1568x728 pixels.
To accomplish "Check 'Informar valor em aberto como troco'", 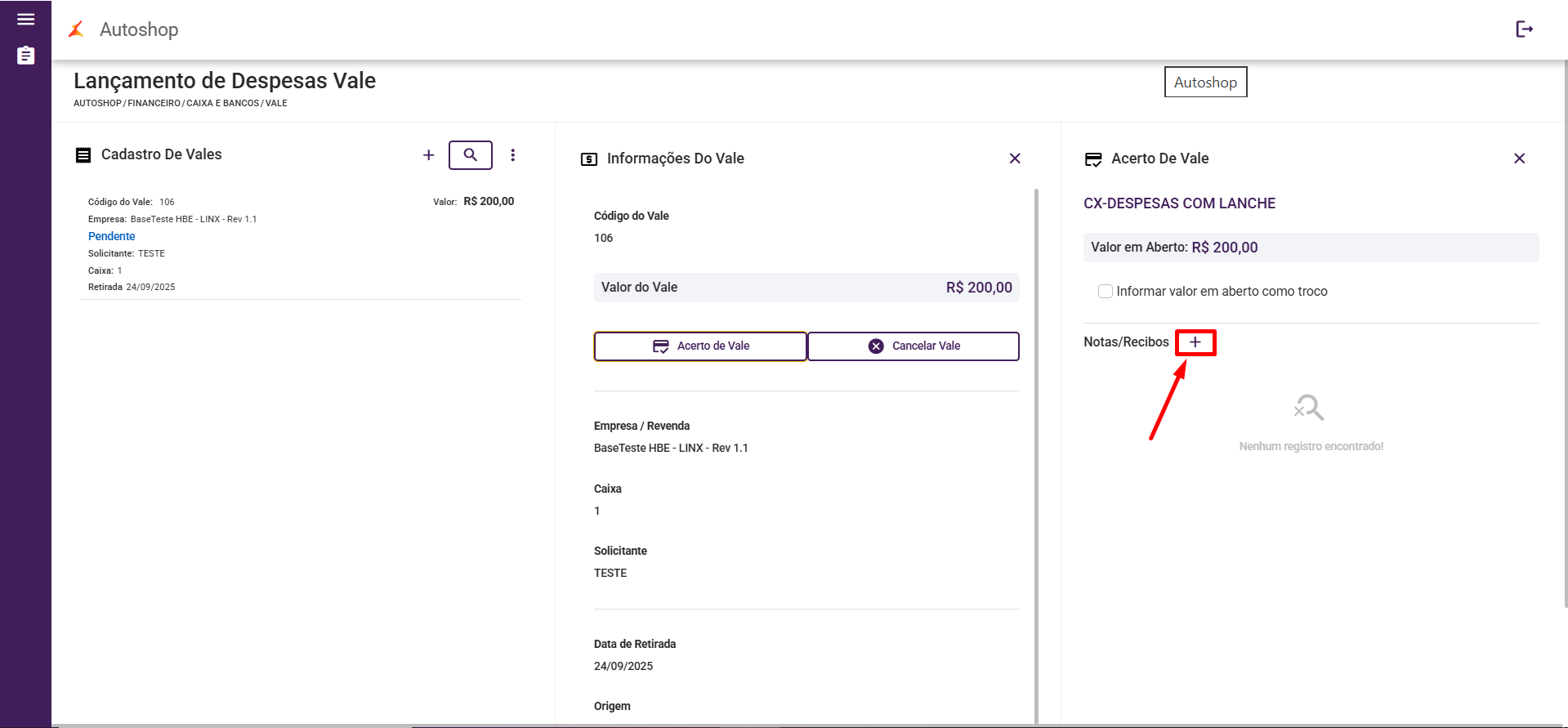I will (1106, 292).
